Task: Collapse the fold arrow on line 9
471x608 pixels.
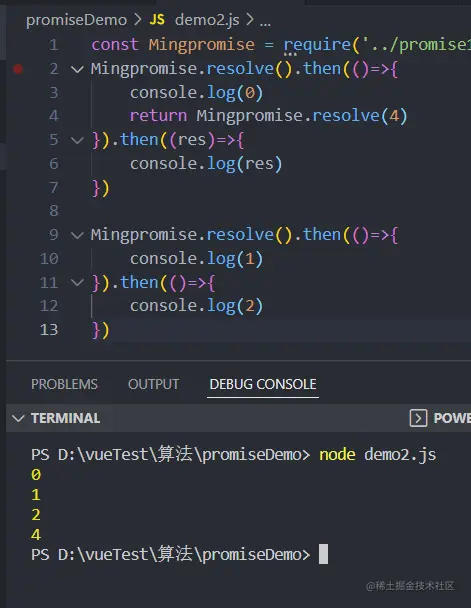Action: (x=78, y=235)
